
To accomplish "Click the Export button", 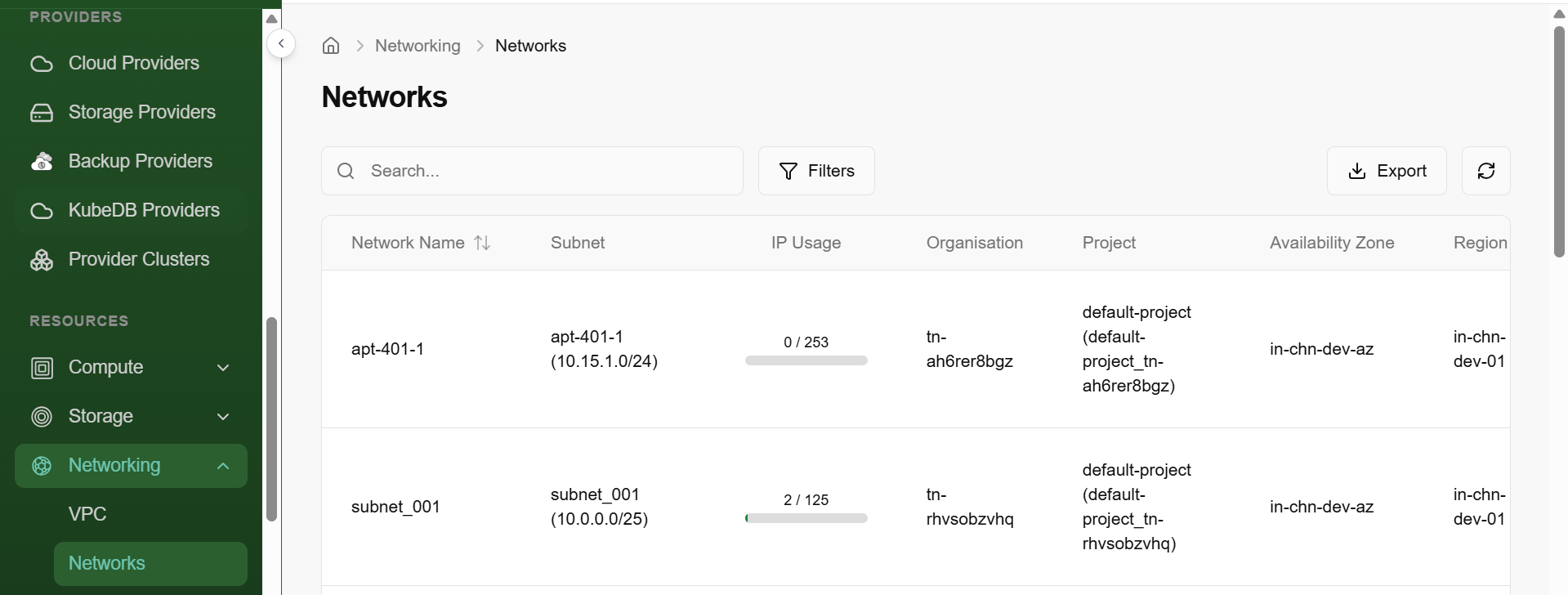I will (1387, 171).
